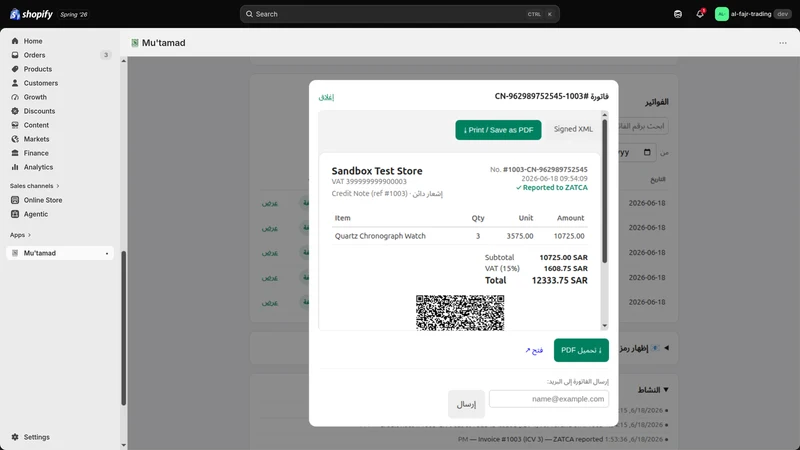Click the email address input field
The width and height of the screenshot is (800, 450).
548,399
